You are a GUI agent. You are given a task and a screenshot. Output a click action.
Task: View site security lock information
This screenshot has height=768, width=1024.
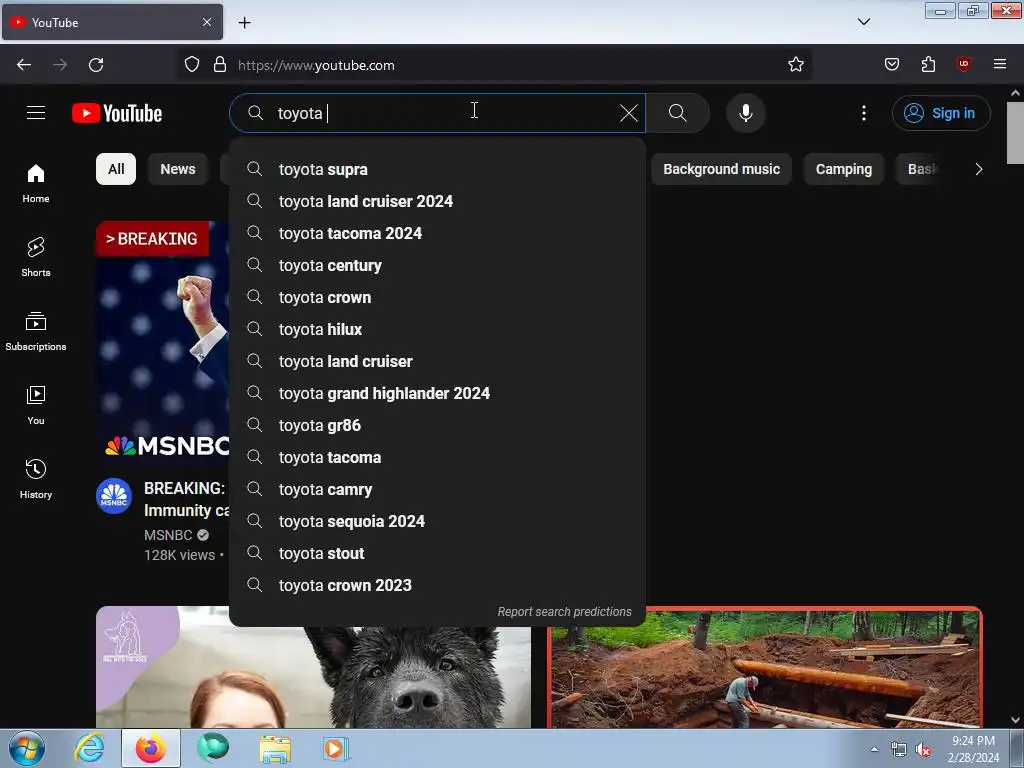pos(219,65)
